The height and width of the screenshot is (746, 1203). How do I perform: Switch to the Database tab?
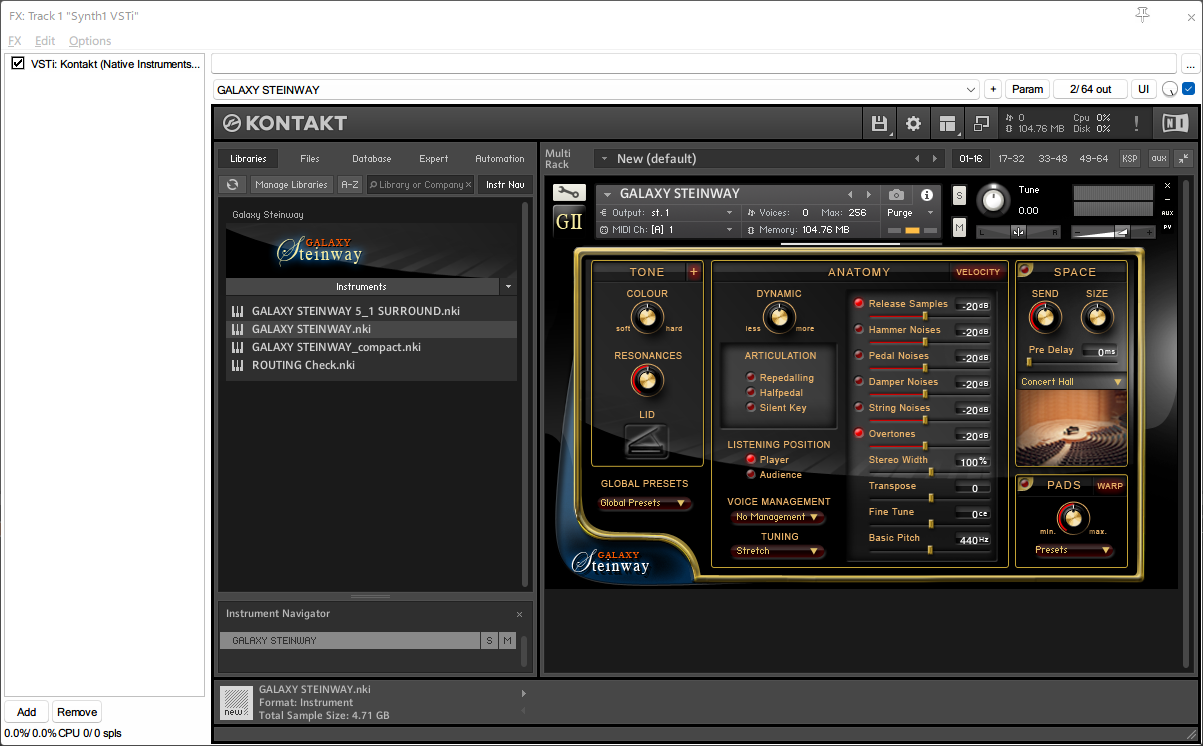pos(372,159)
